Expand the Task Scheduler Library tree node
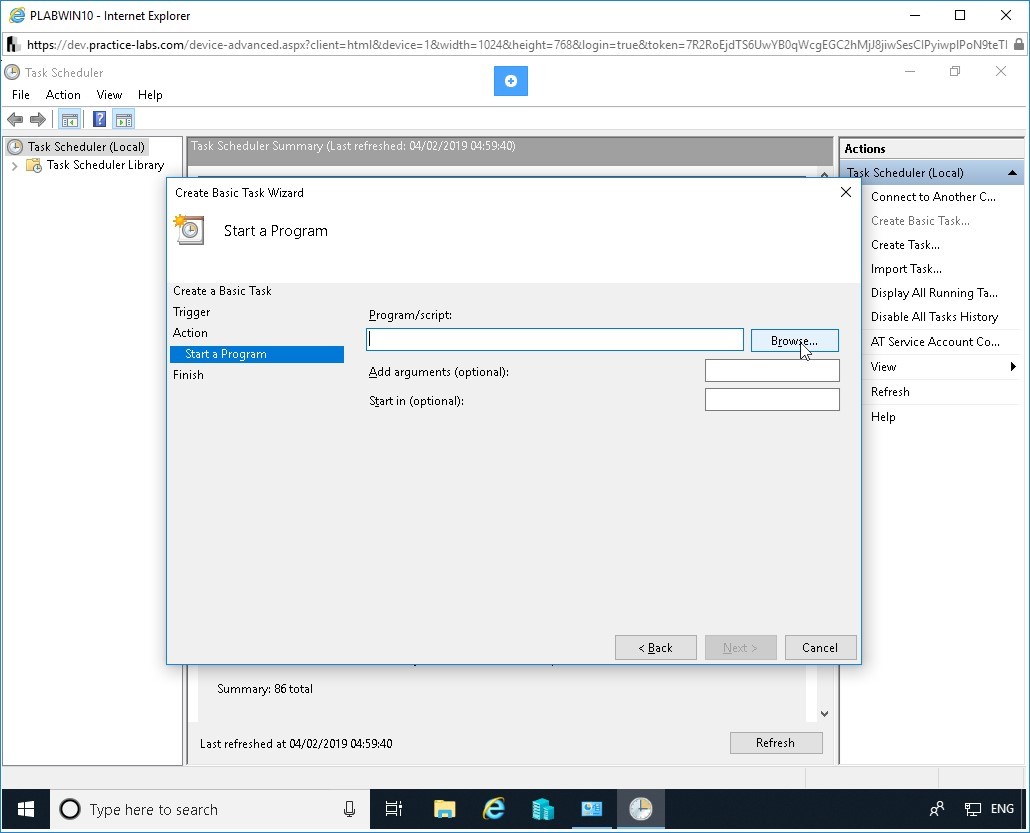The height and width of the screenshot is (833, 1030). coord(14,166)
